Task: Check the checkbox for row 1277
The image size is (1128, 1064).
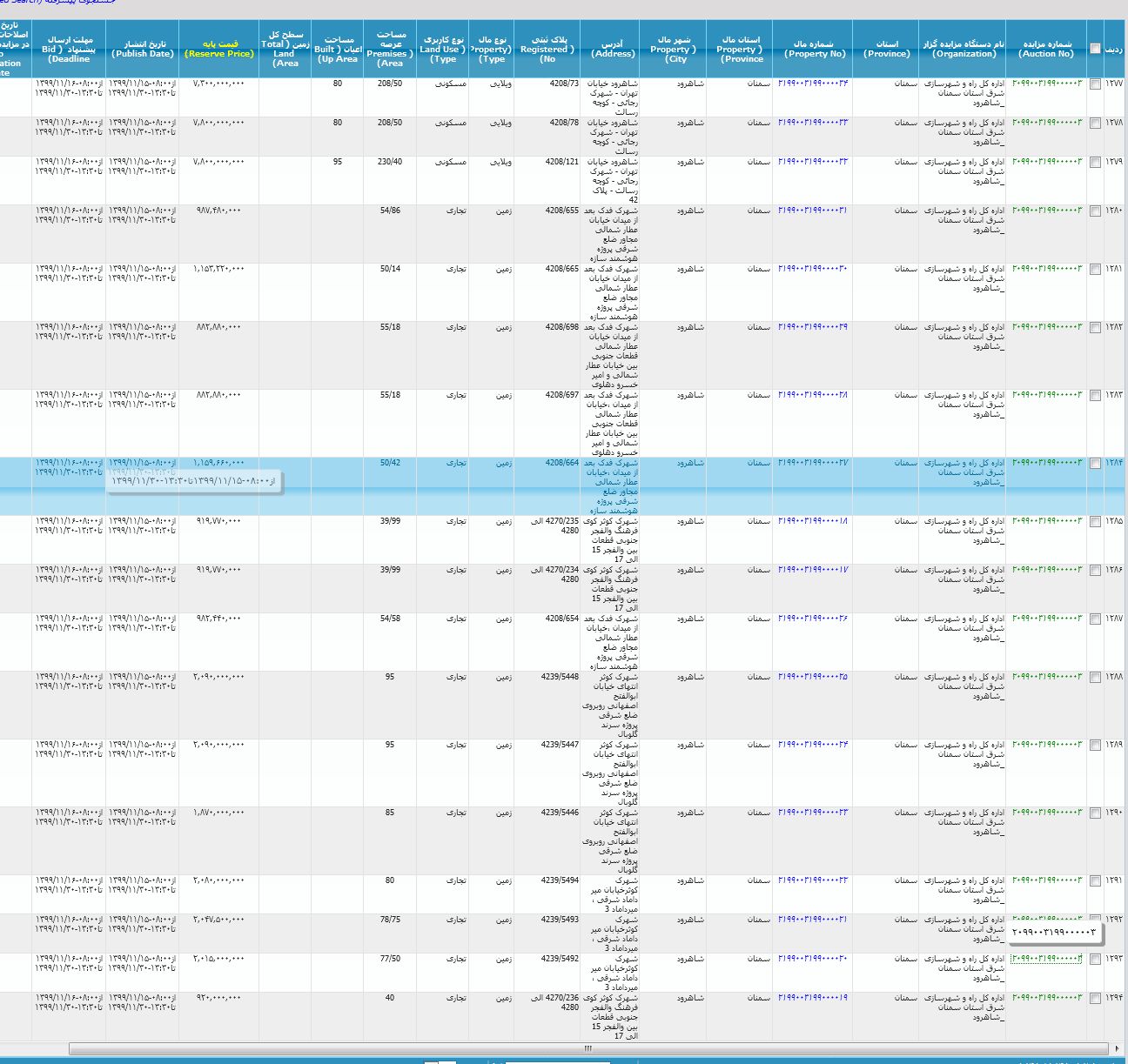Action: point(1095,84)
